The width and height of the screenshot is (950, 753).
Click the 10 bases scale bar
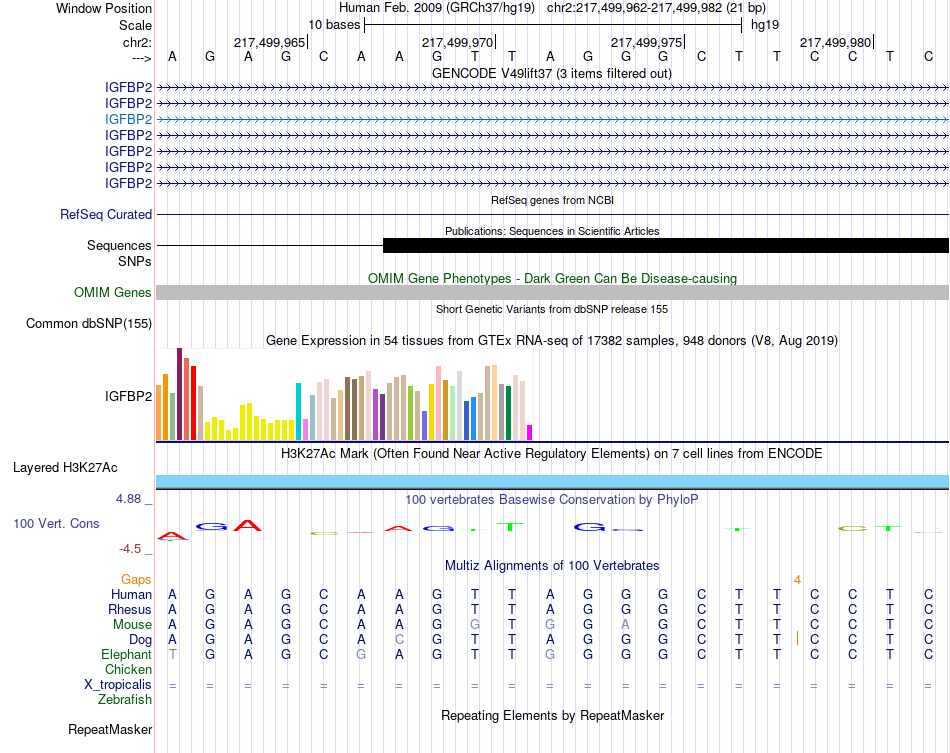(x=553, y=25)
